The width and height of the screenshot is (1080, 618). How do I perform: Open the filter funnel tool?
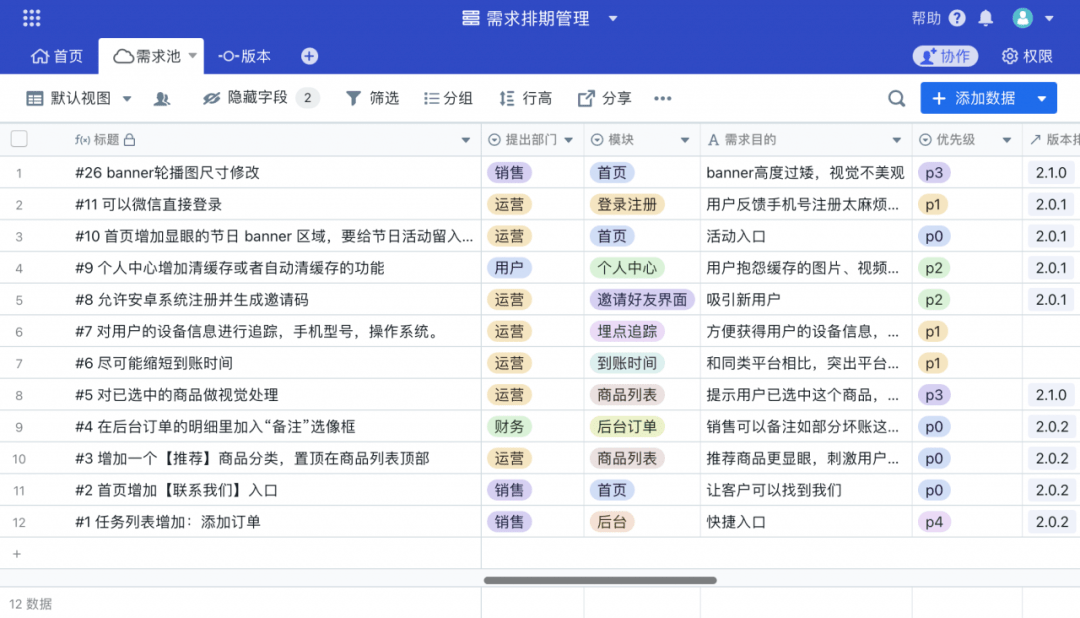coord(372,98)
